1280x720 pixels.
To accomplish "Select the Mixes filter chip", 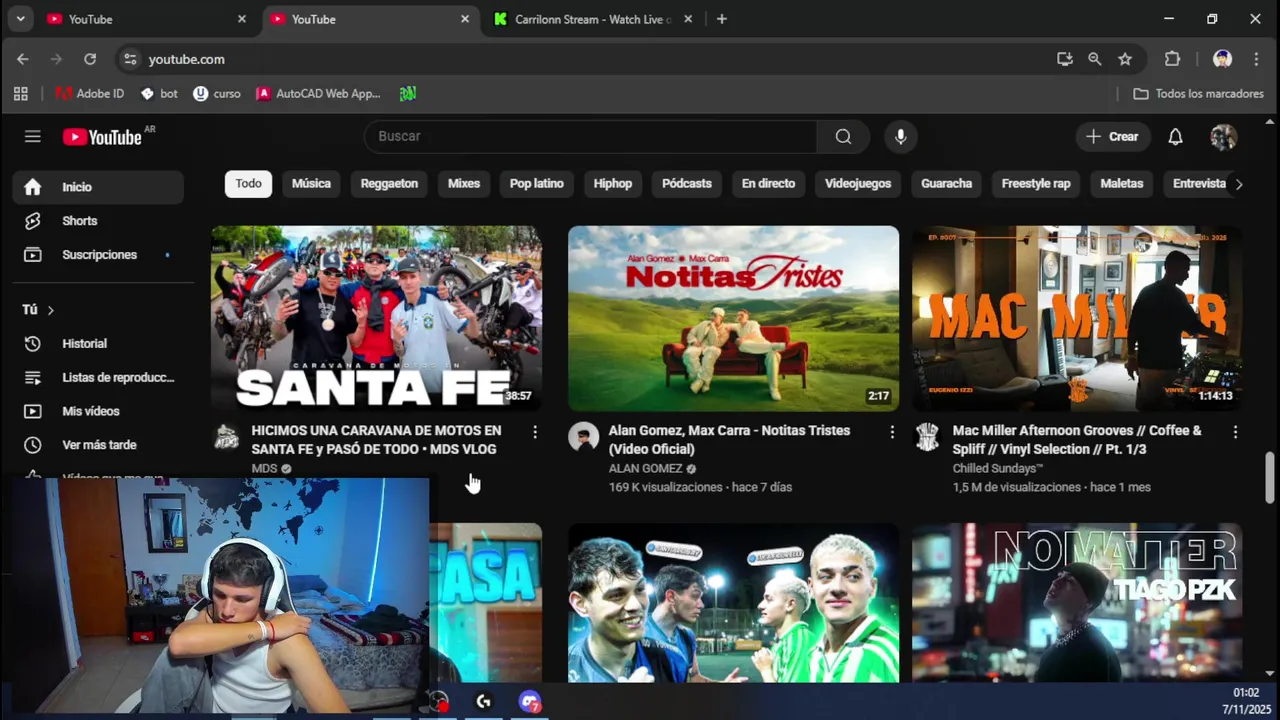I will tap(464, 184).
